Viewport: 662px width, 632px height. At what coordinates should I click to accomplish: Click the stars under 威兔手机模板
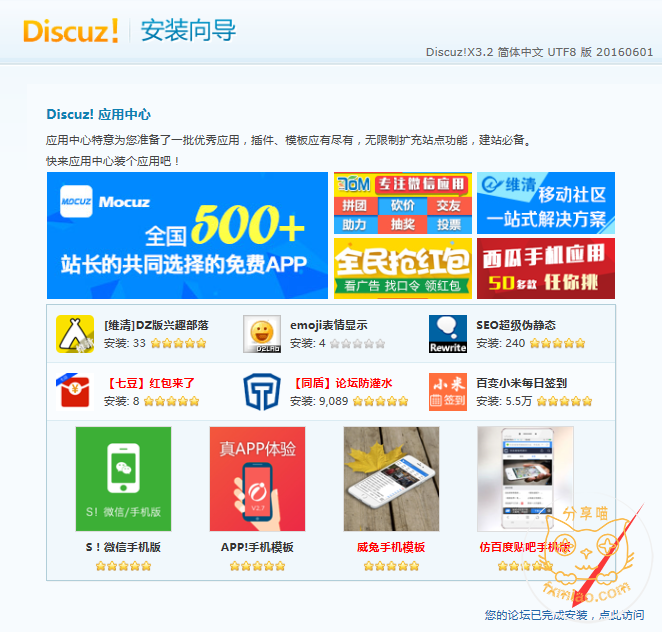(391, 566)
